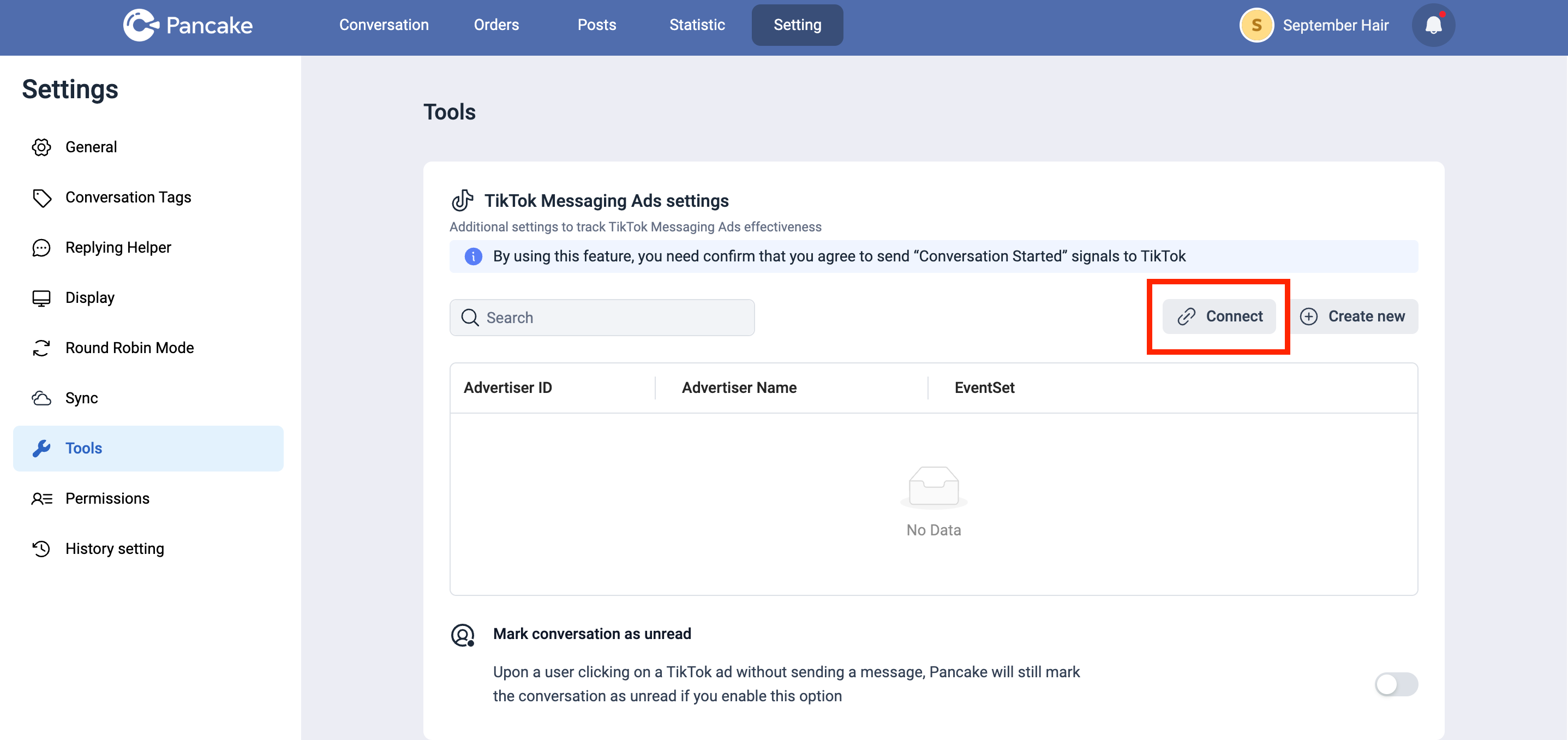The image size is (1568, 740).
Task: Click the Create new button
Action: (x=1352, y=316)
